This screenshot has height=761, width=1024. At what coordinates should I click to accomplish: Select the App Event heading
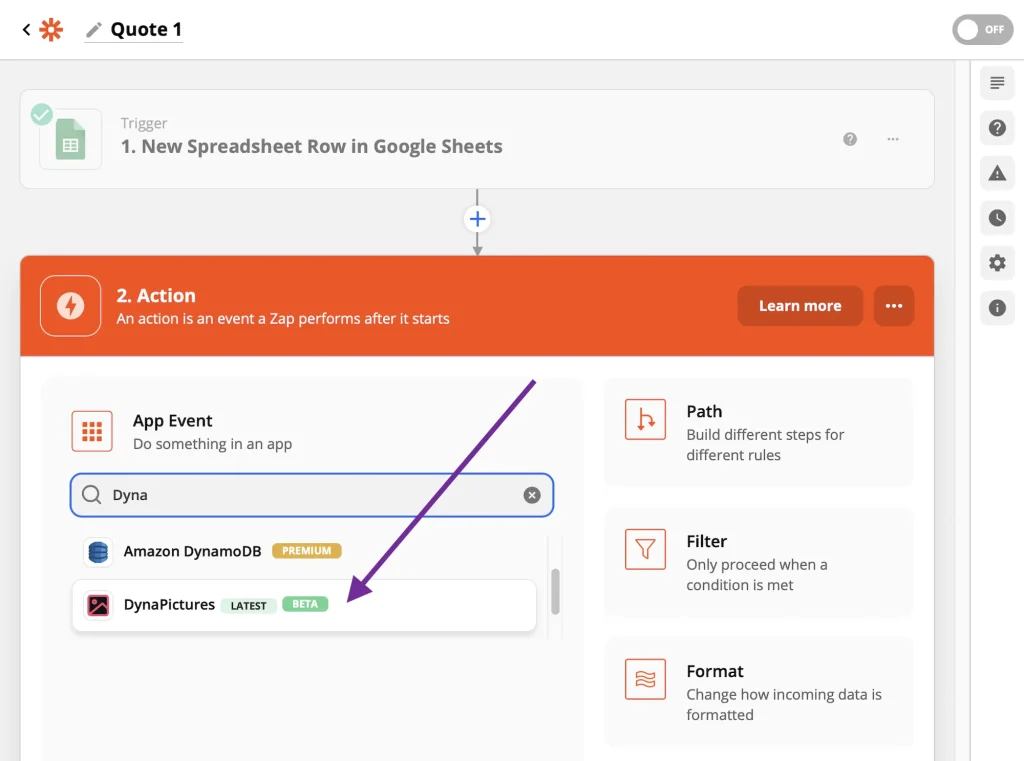pyautogui.click(x=172, y=421)
